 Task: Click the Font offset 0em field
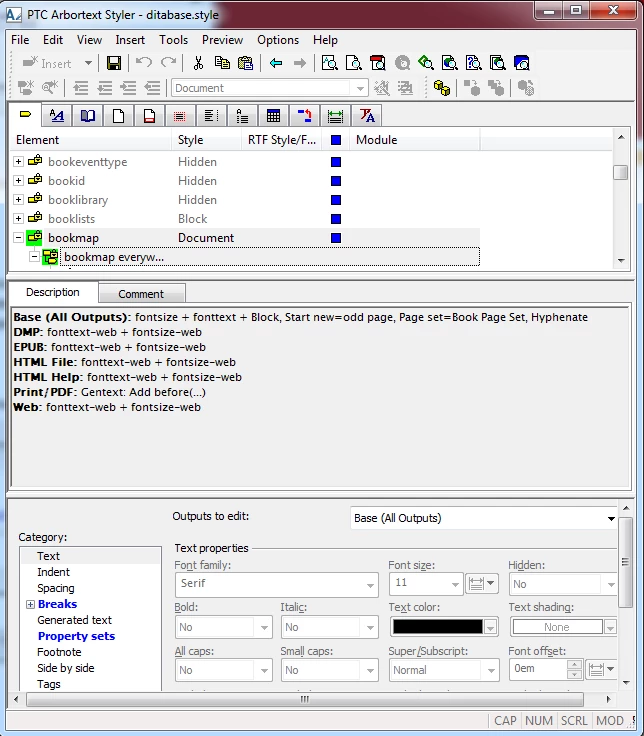click(539, 669)
